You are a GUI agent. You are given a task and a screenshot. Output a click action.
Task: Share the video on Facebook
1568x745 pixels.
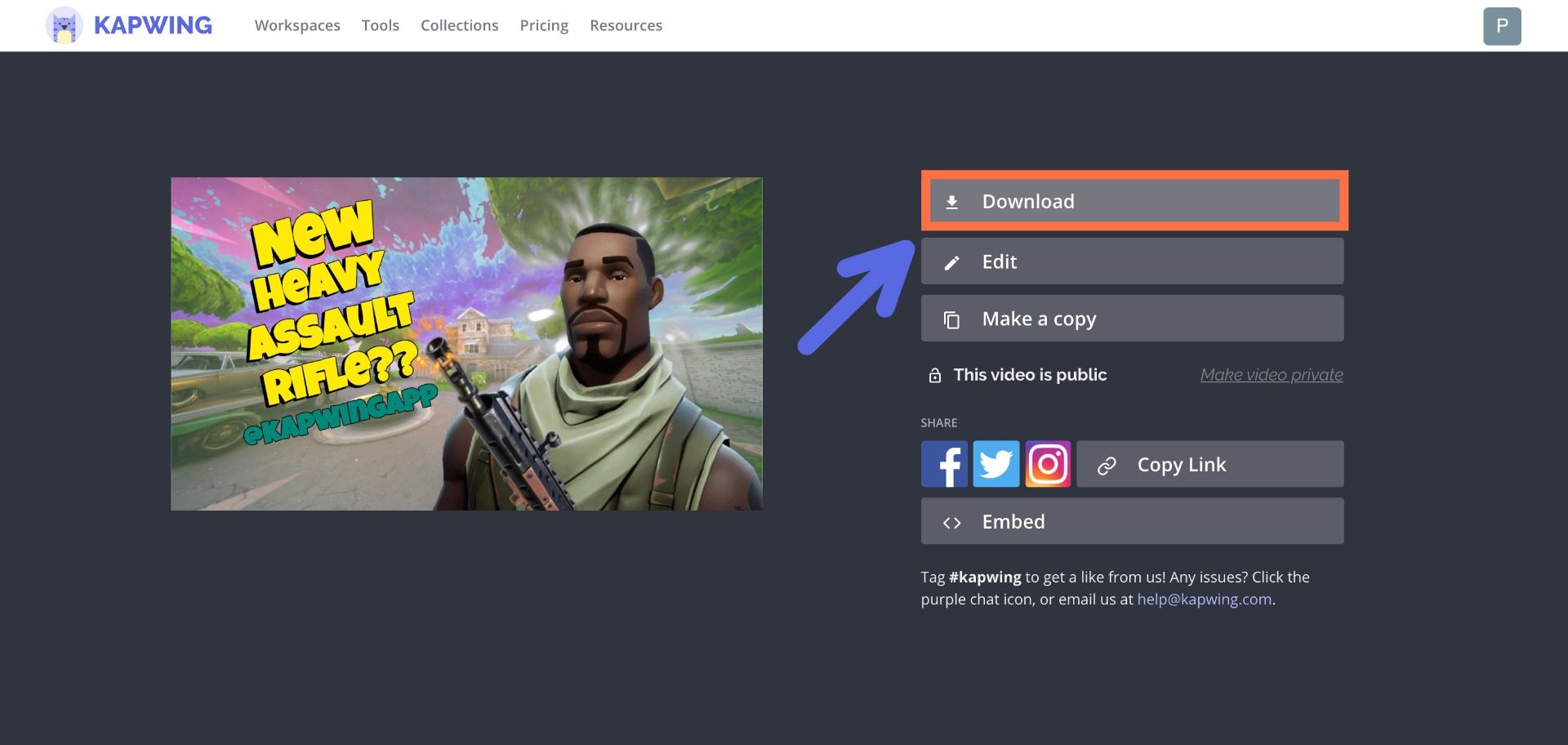[944, 464]
